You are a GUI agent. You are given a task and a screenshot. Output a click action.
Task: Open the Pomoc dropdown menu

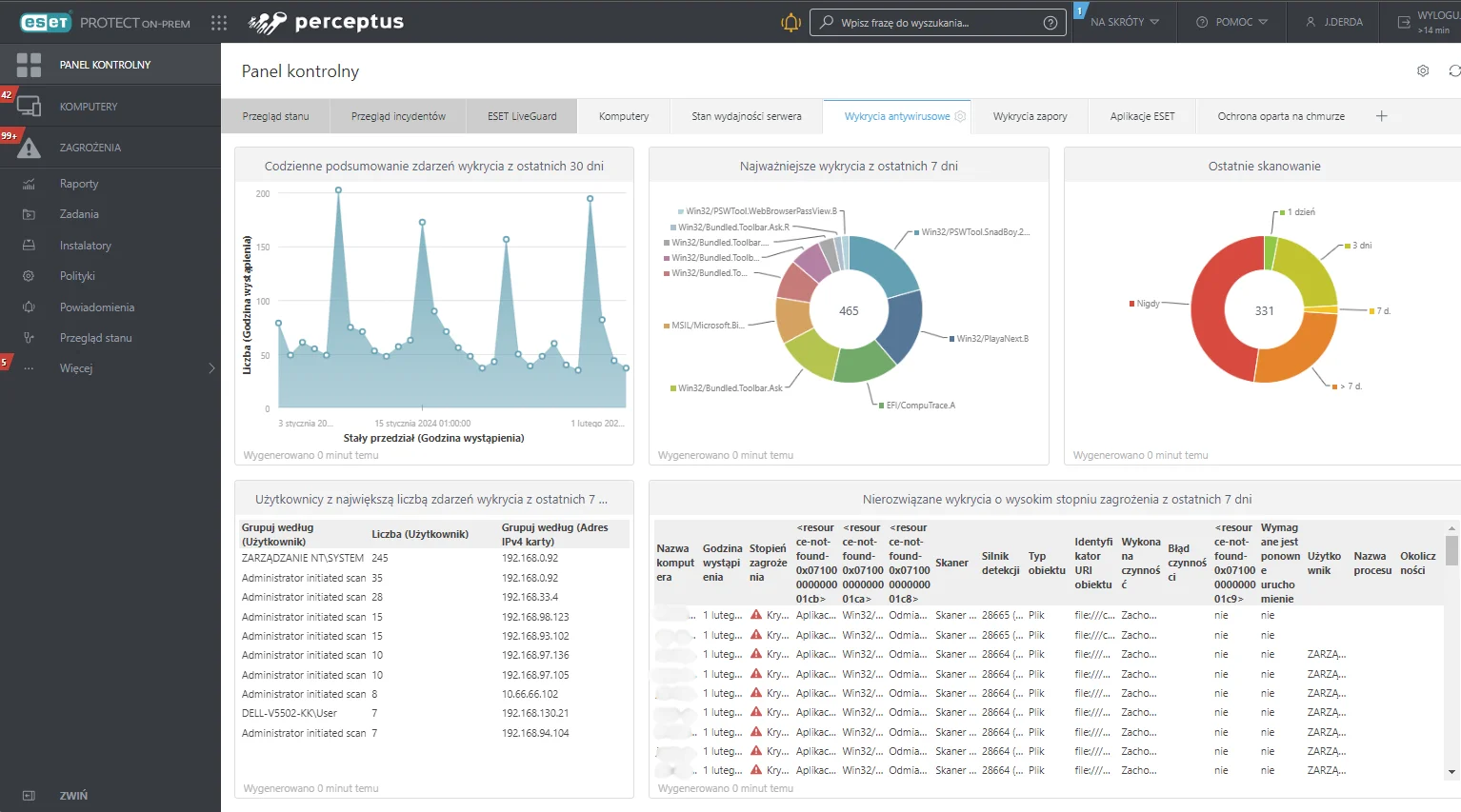1232,22
